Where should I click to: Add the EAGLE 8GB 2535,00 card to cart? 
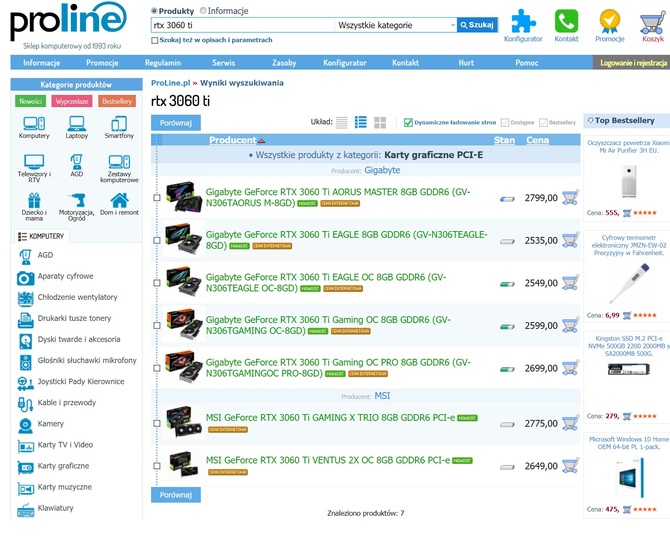click(570, 240)
